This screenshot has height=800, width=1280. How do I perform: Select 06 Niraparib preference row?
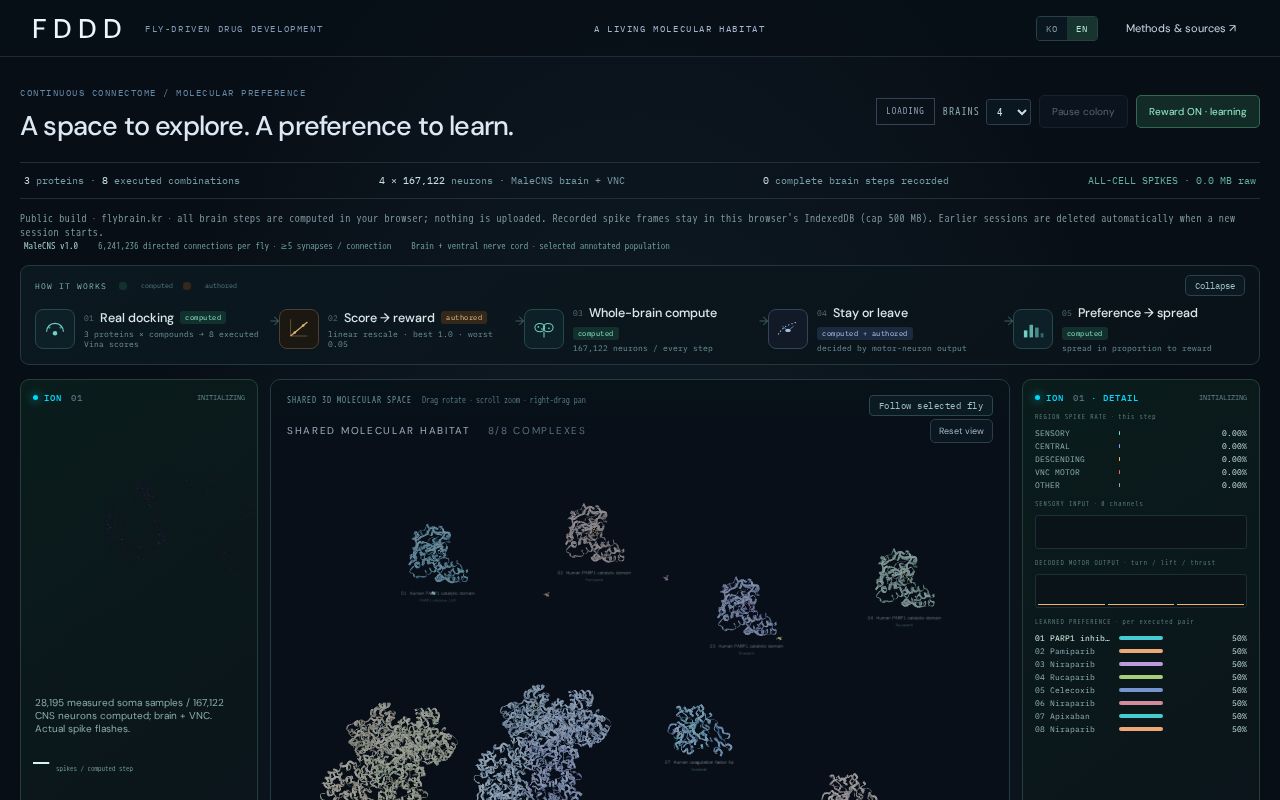click(x=1141, y=703)
